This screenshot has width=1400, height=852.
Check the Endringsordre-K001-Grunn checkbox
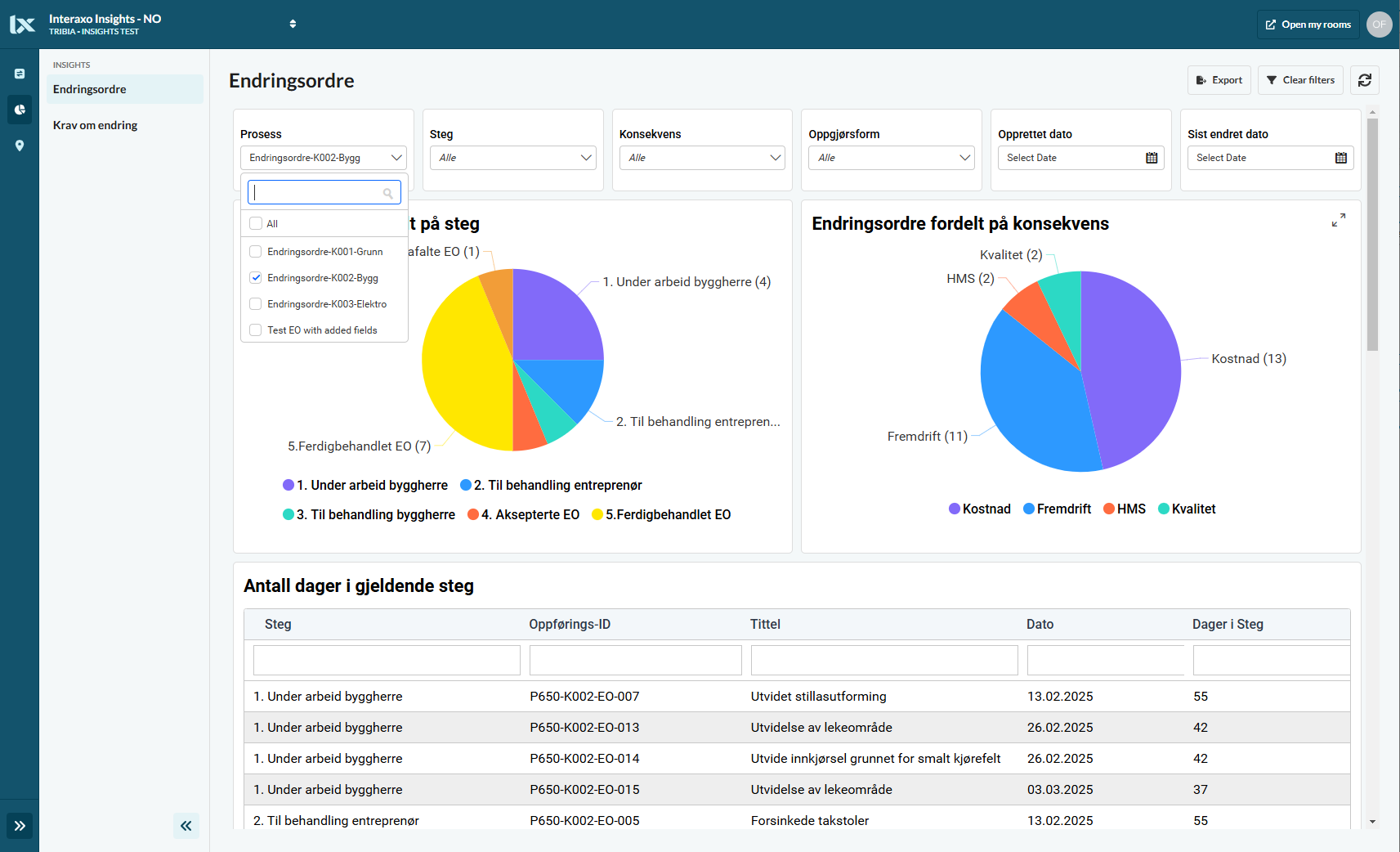[x=256, y=252]
